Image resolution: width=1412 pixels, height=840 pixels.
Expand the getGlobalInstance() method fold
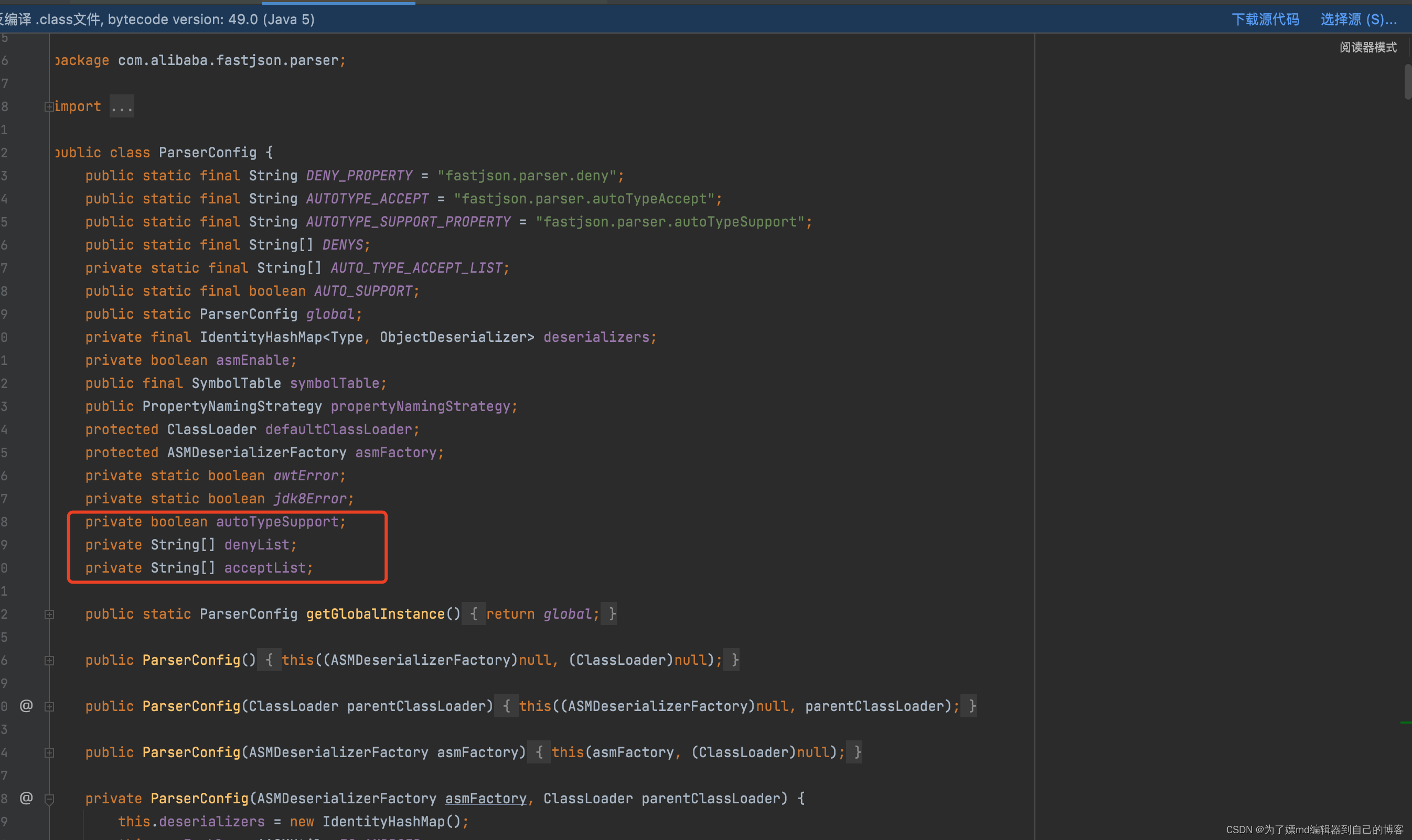49,615
